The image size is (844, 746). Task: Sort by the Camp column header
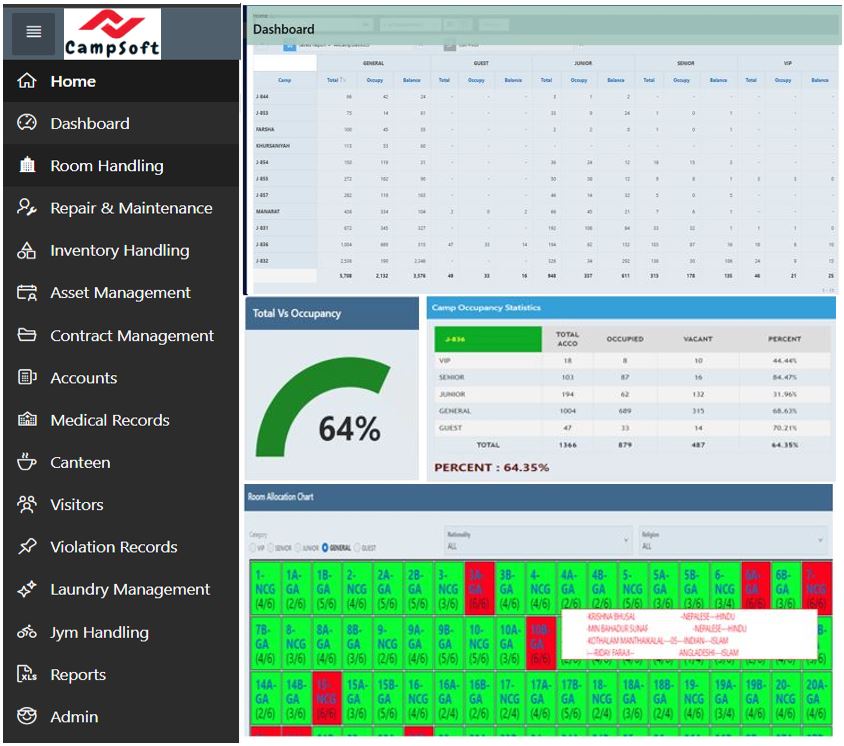(284, 80)
